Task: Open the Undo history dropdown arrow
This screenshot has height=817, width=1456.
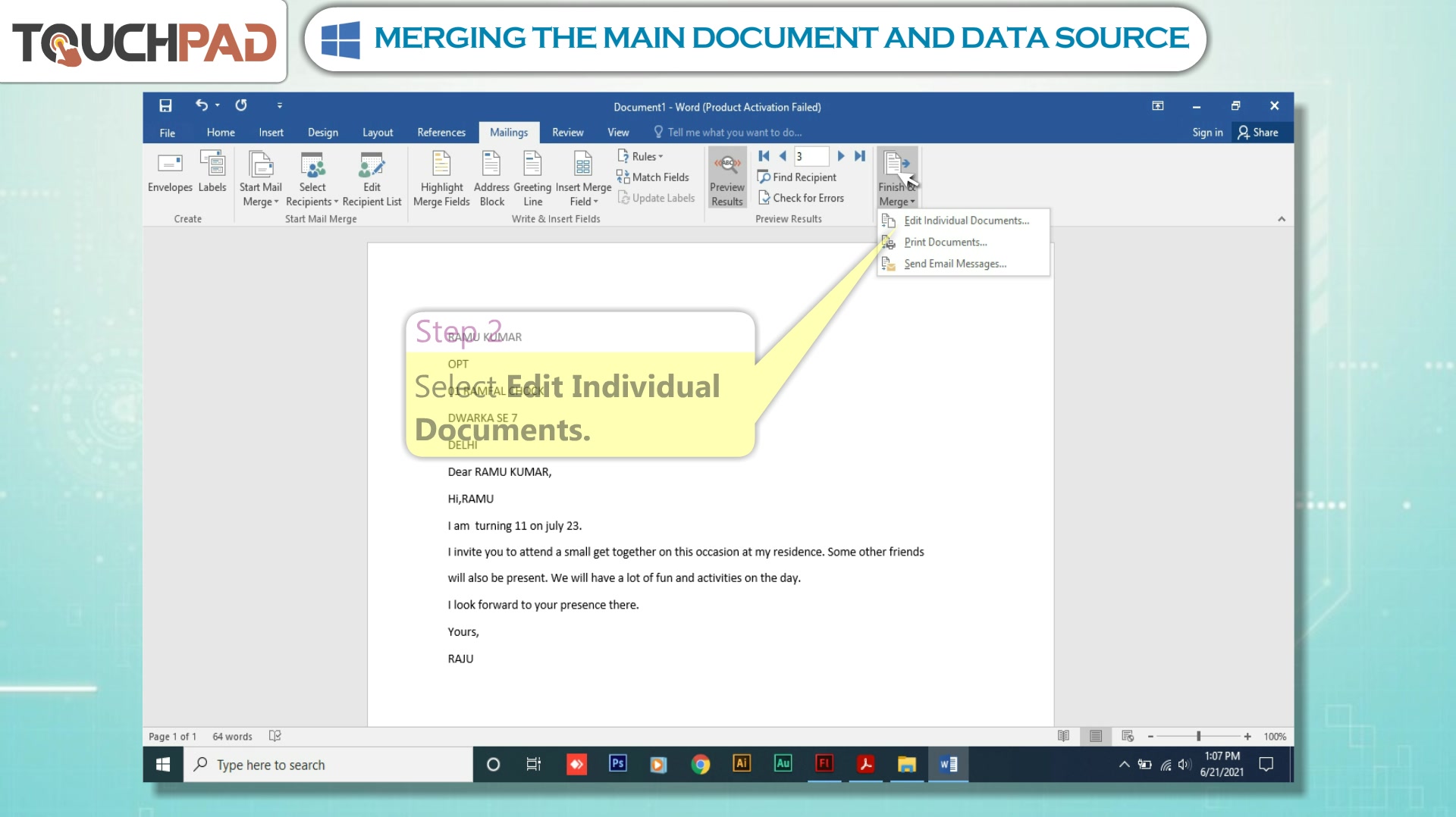Action: (x=218, y=105)
